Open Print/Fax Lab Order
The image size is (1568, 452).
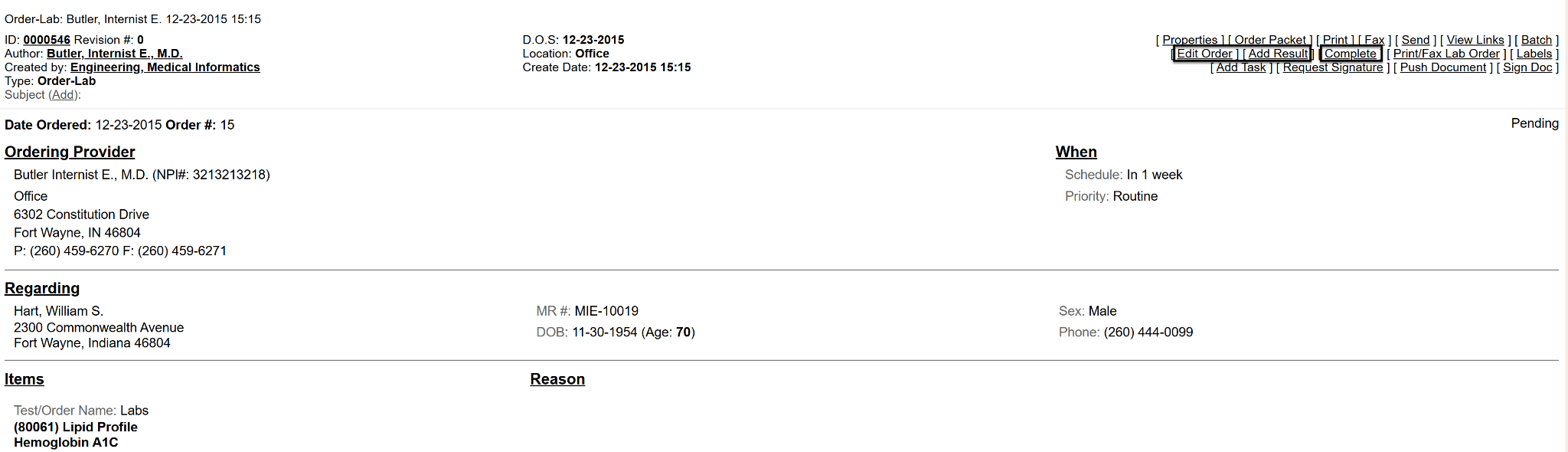[x=1446, y=54]
